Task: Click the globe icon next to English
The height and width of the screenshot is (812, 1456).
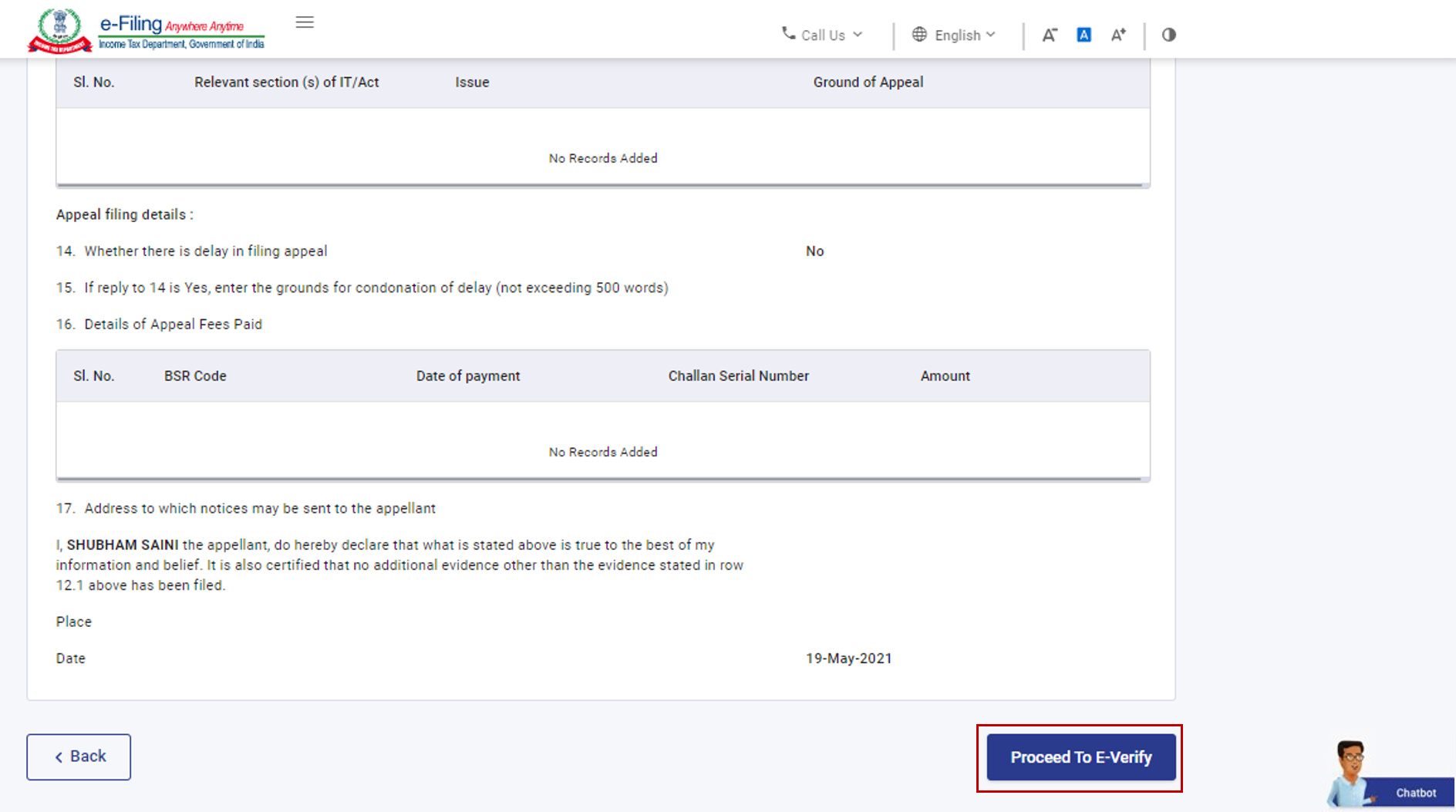Action: (x=919, y=34)
